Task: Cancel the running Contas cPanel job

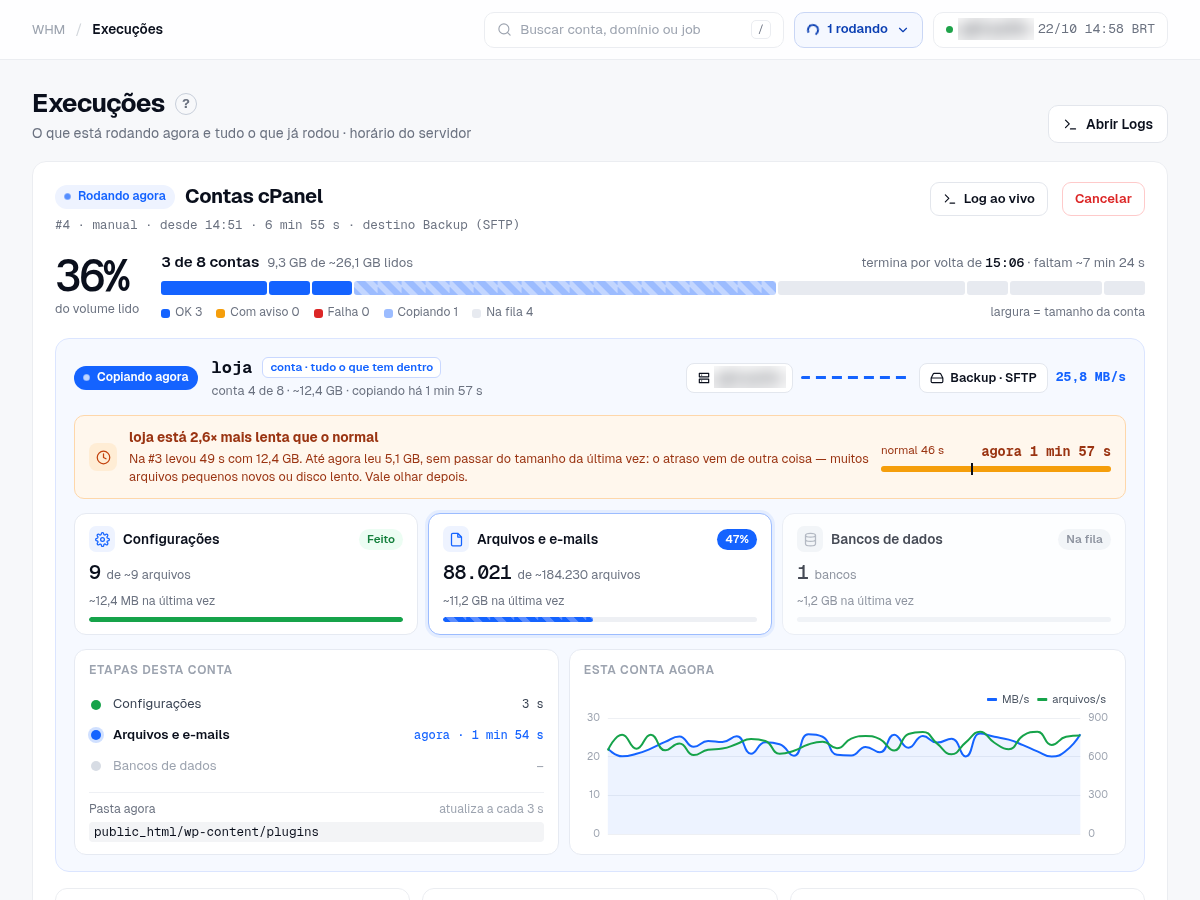Action: [1103, 199]
